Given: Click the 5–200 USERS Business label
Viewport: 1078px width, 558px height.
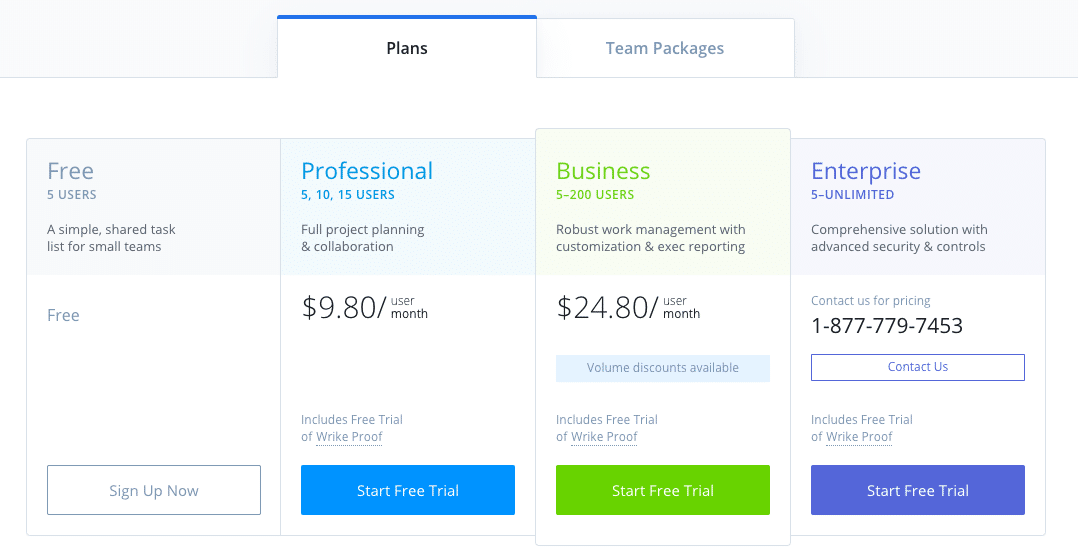Looking at the screenshot, I should [x=595, y=194].
